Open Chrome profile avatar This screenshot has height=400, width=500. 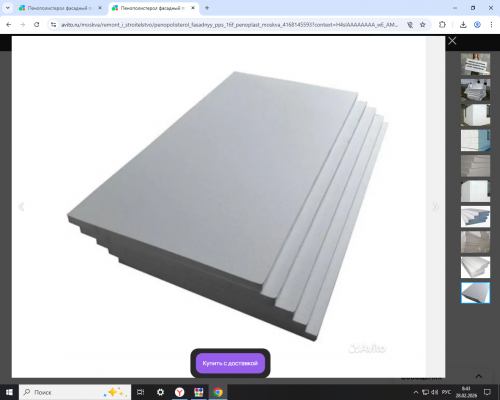[477, 25]
